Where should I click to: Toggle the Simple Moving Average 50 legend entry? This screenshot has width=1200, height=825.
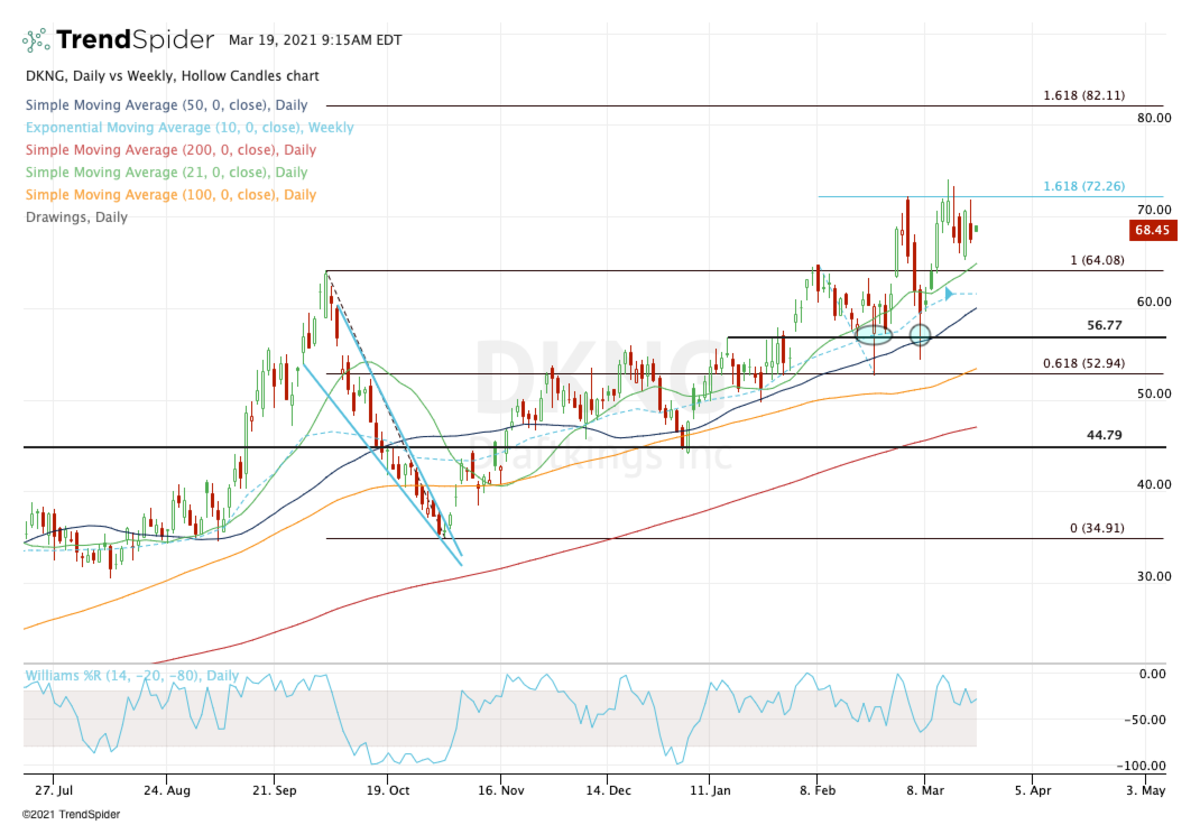tap(166, 105)
